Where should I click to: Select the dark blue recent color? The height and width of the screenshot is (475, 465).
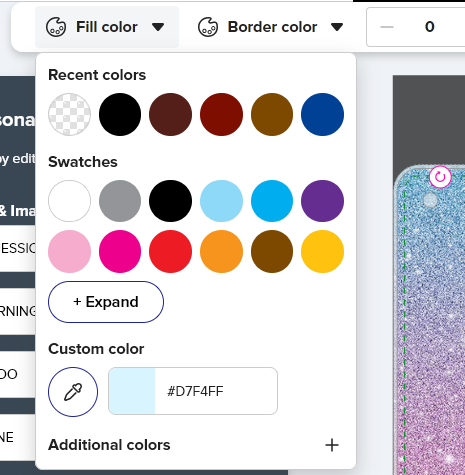322,114
